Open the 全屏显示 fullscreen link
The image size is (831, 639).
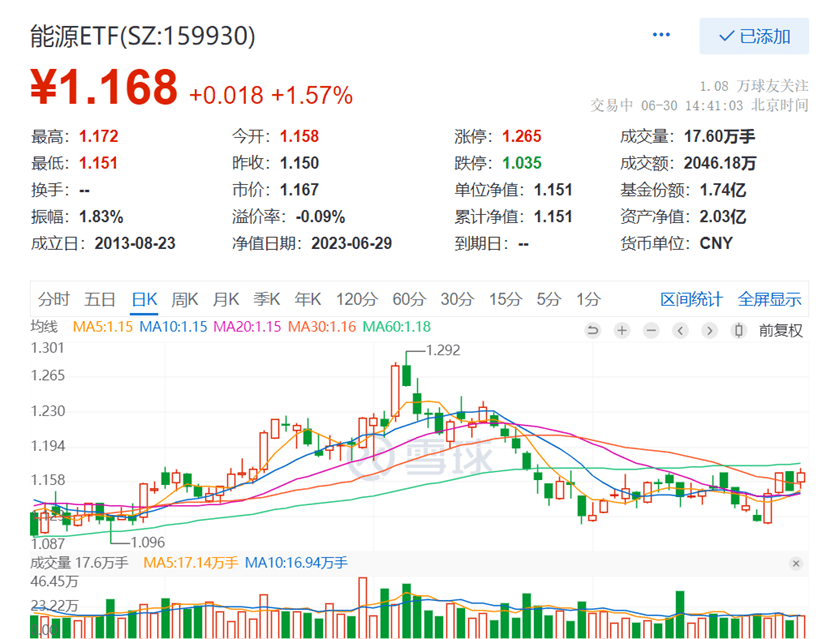[x=770, y=299]
